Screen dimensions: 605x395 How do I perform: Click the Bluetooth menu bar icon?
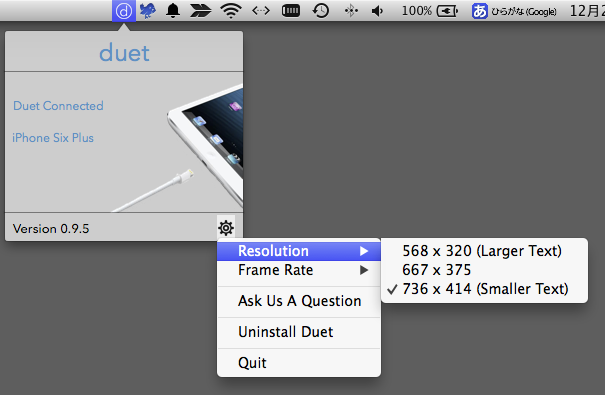[351, 11]
